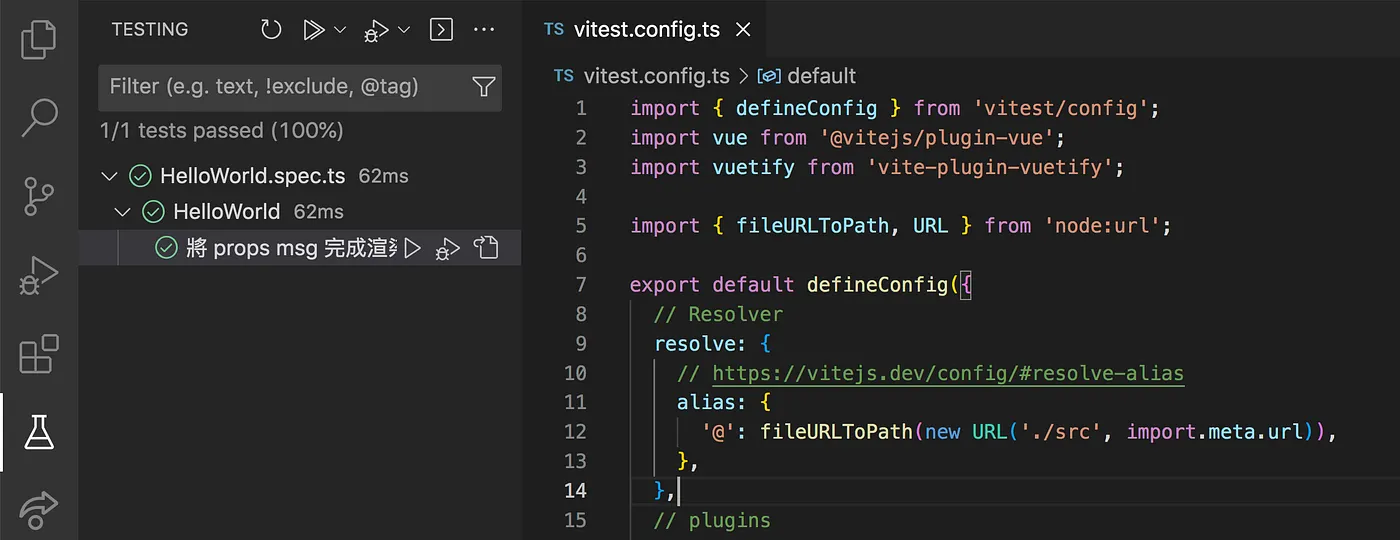
Task: Click passed check icon of HelloWorld suite
Action: click(x=153, y=212)
